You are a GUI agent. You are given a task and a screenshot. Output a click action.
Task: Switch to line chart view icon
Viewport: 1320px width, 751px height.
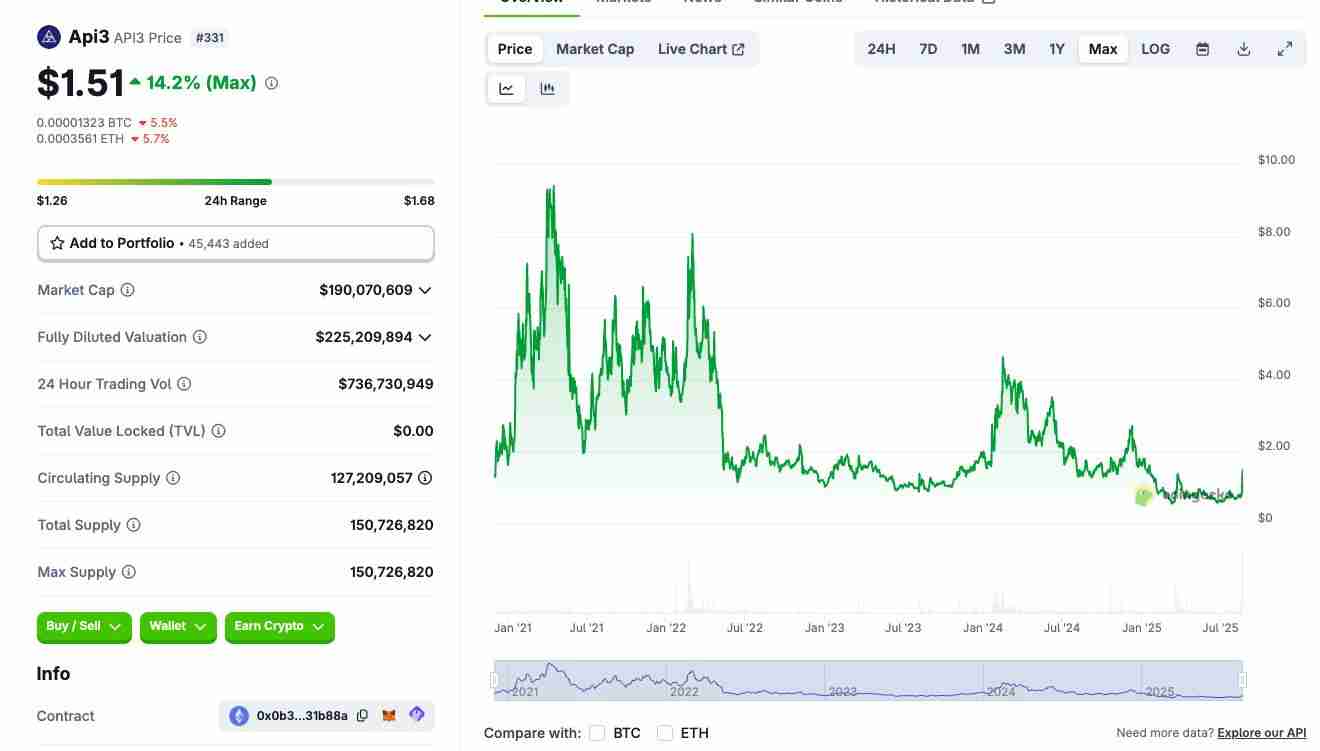(507, 89)
